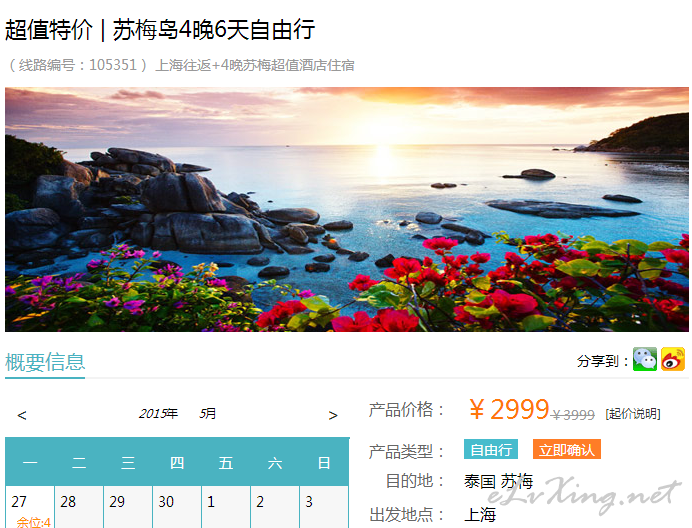Share via the WeChat icon
Screen dimensions: 692x528
pos(645,359)
